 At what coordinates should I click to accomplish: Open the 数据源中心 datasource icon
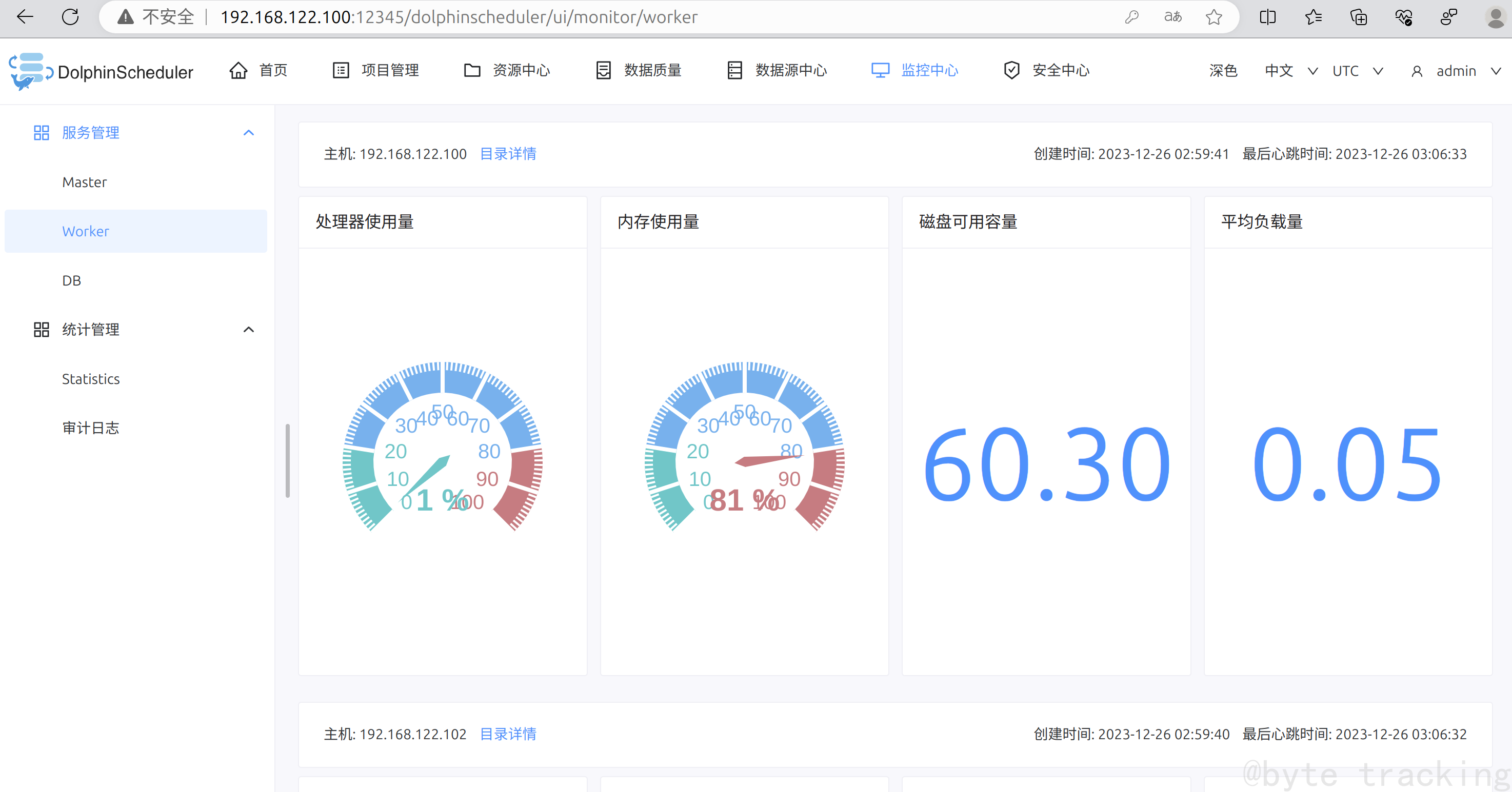[734, 70]
